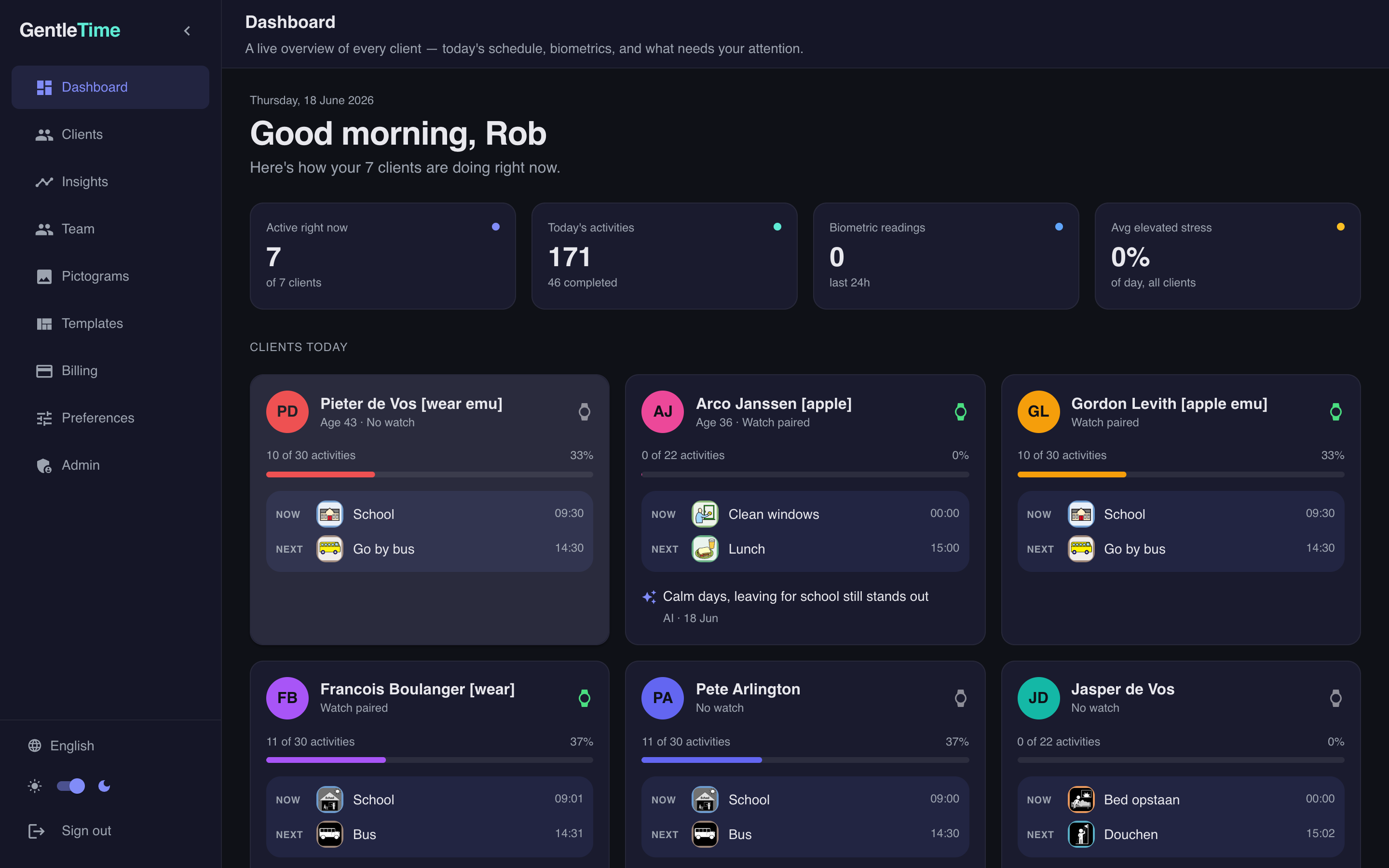Click Francois Boulanger's purple activity progress bar
The width and height of the screenshot is (1389, 868).
click(x=429, y=760)
